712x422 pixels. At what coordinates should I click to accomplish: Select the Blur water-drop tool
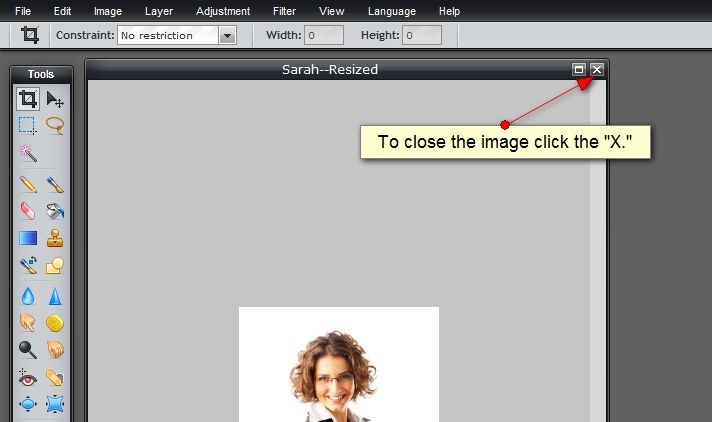tap(27, 295)
